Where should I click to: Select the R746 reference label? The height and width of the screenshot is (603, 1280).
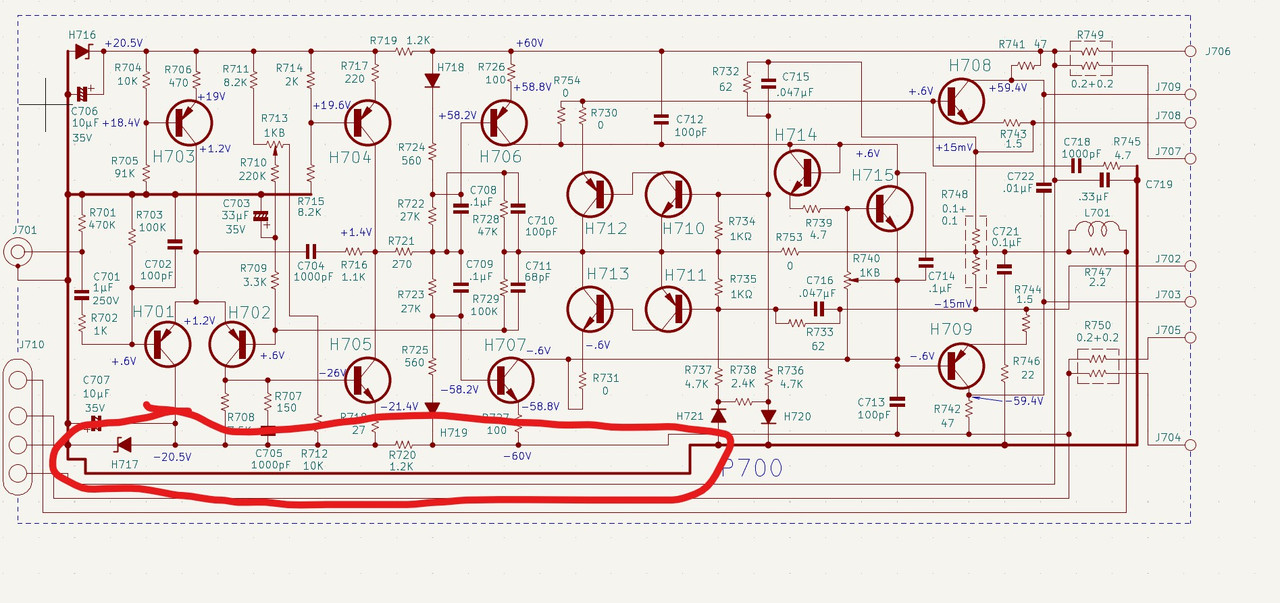pyautogui.click(x=1028, y=360)
